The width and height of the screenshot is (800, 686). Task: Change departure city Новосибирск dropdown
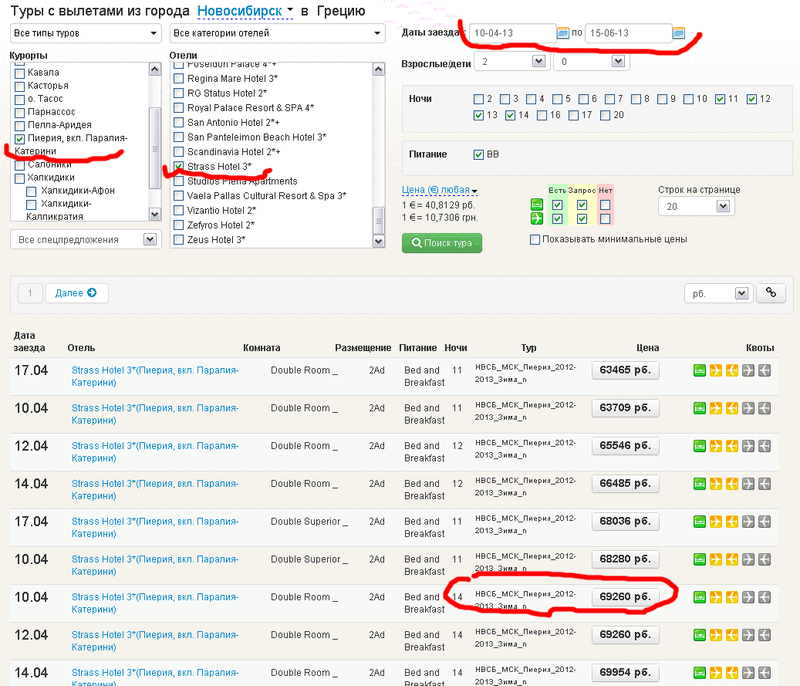pyautogui.click(x=245, y=11)
